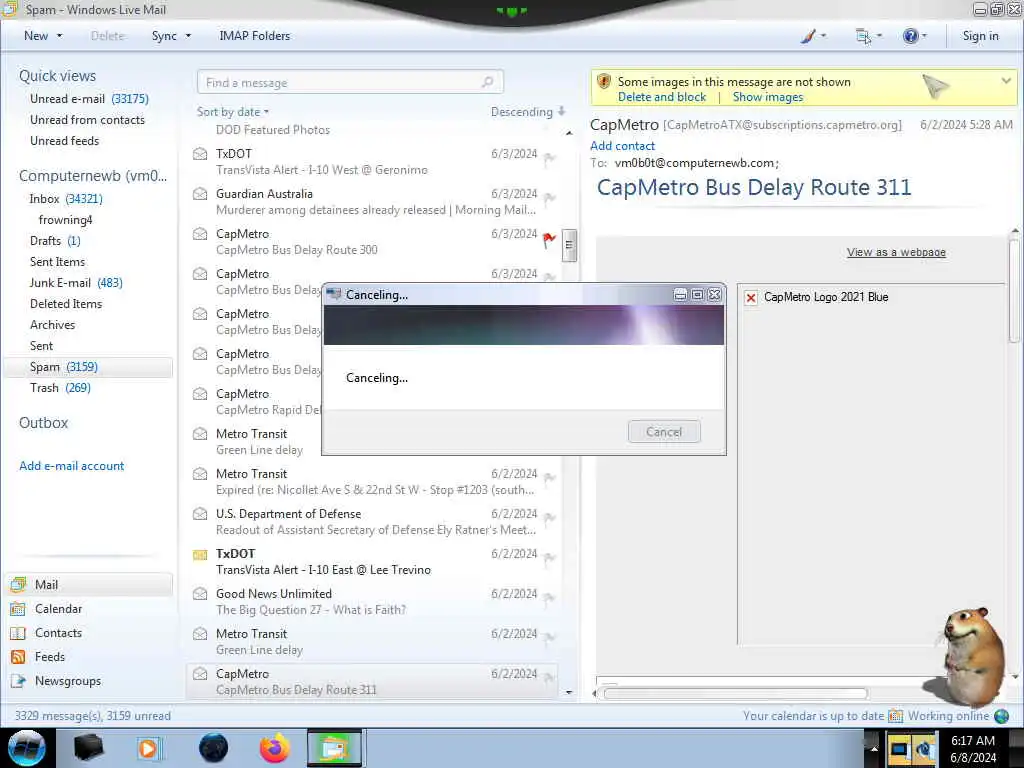Viewport: 1024px width, 768px height.
Task: Select the reading pane vertical scrollbar thumb
Action: (1014, 289)
